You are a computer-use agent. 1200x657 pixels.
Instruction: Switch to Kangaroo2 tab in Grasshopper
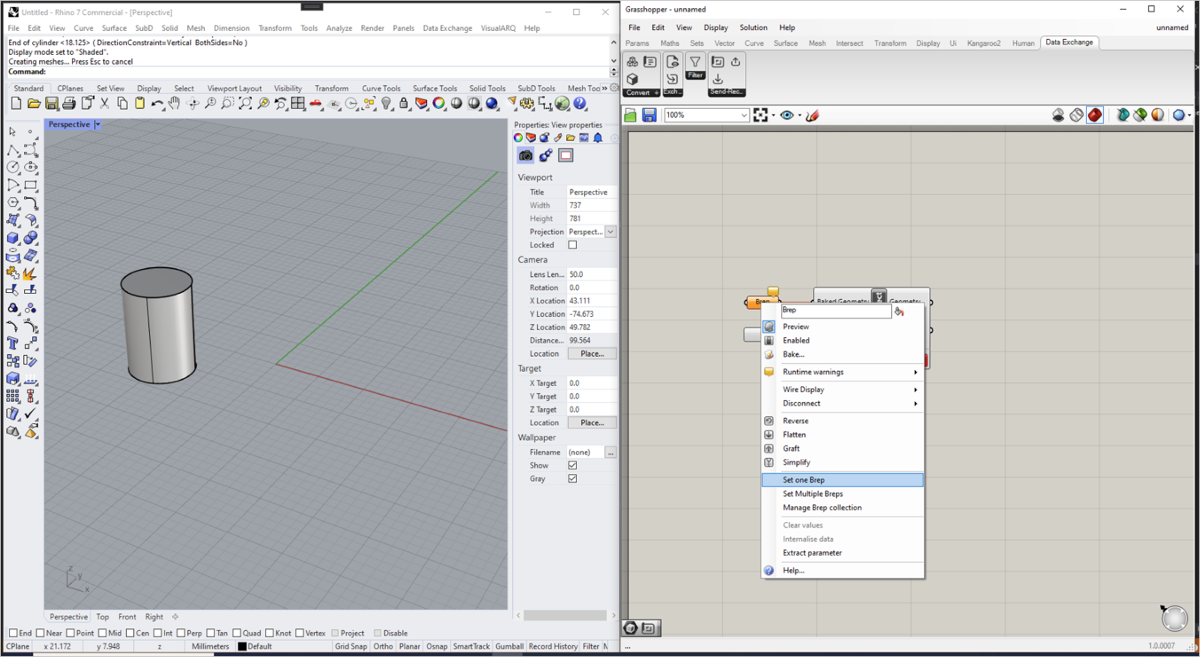[984, 43]
